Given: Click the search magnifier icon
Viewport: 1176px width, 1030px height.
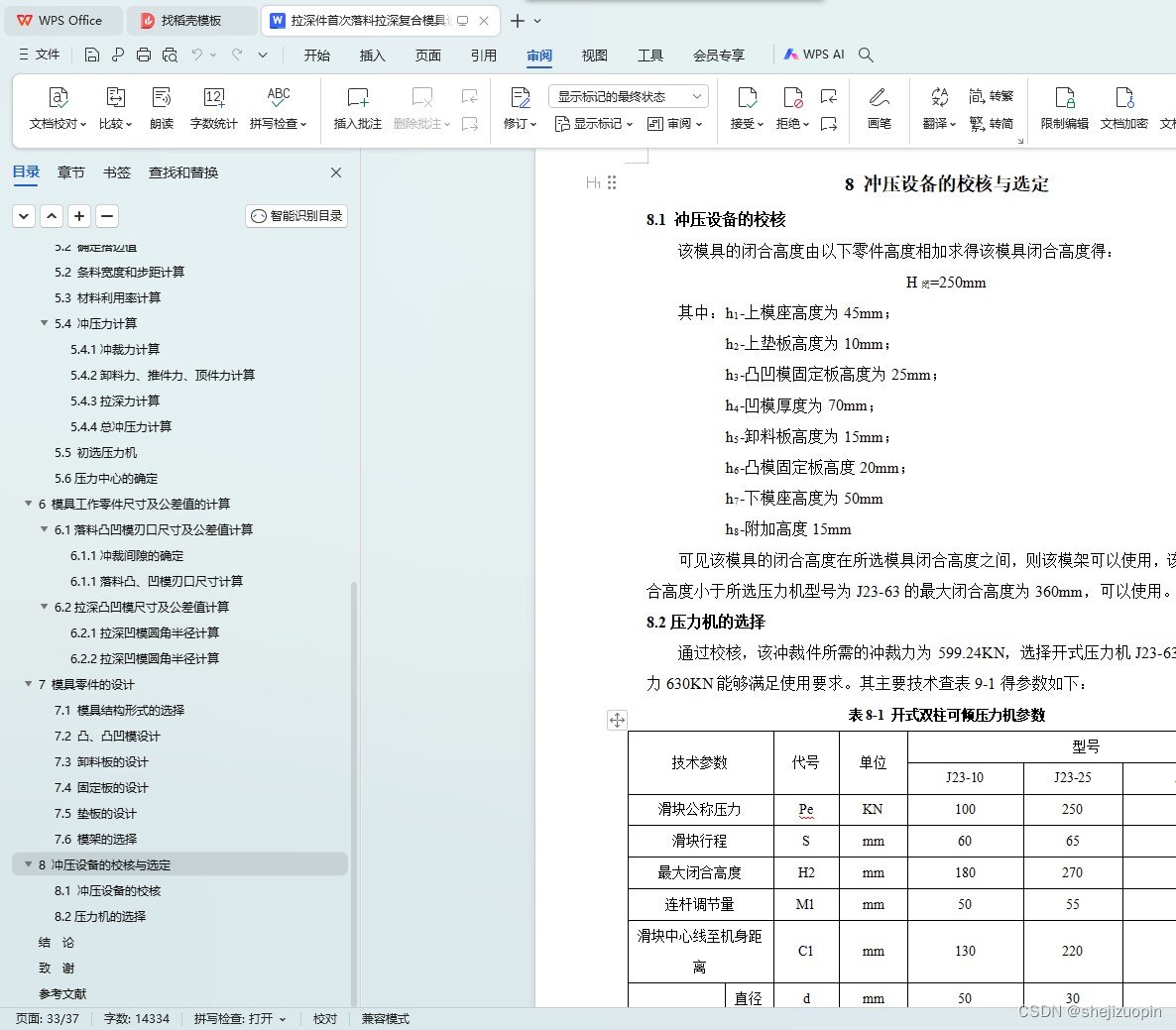Looking at the screenshot, I should pos(866,55).
